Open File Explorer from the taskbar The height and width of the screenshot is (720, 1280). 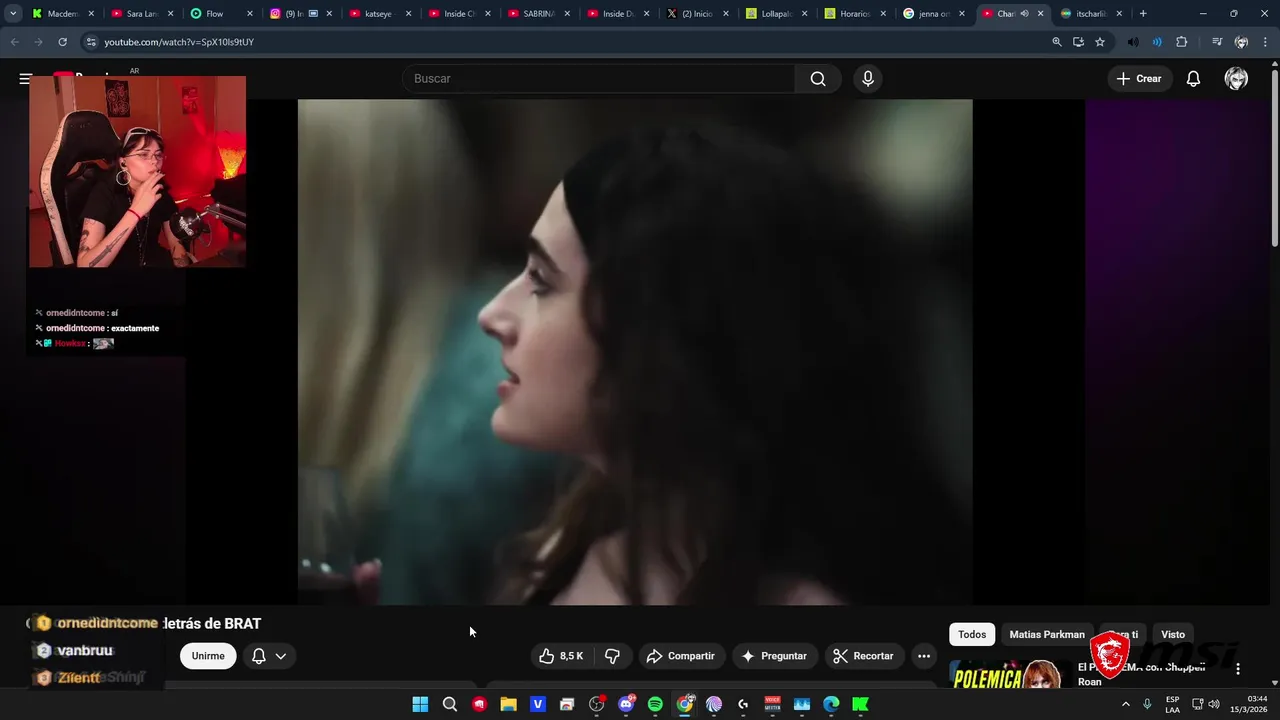pyautogui.click(x=508, y=704)
